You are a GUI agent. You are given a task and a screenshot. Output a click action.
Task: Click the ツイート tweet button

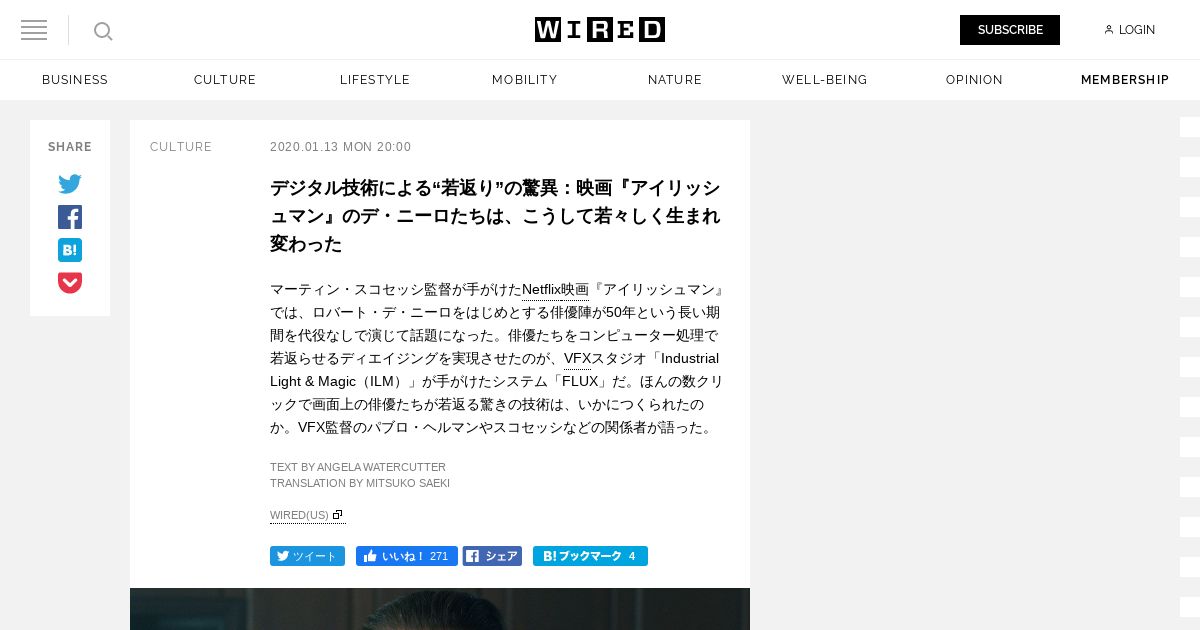(x=307, y=556)
